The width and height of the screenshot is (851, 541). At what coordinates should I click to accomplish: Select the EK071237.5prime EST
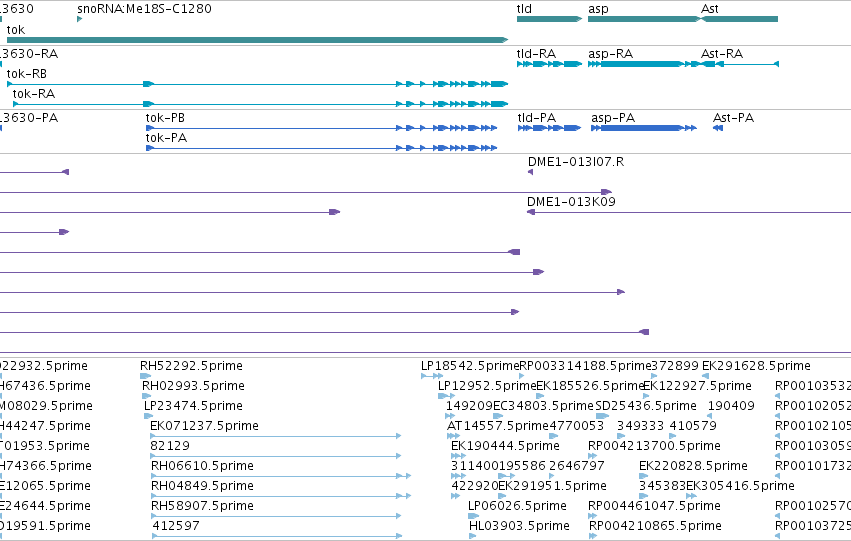point(276,436)
